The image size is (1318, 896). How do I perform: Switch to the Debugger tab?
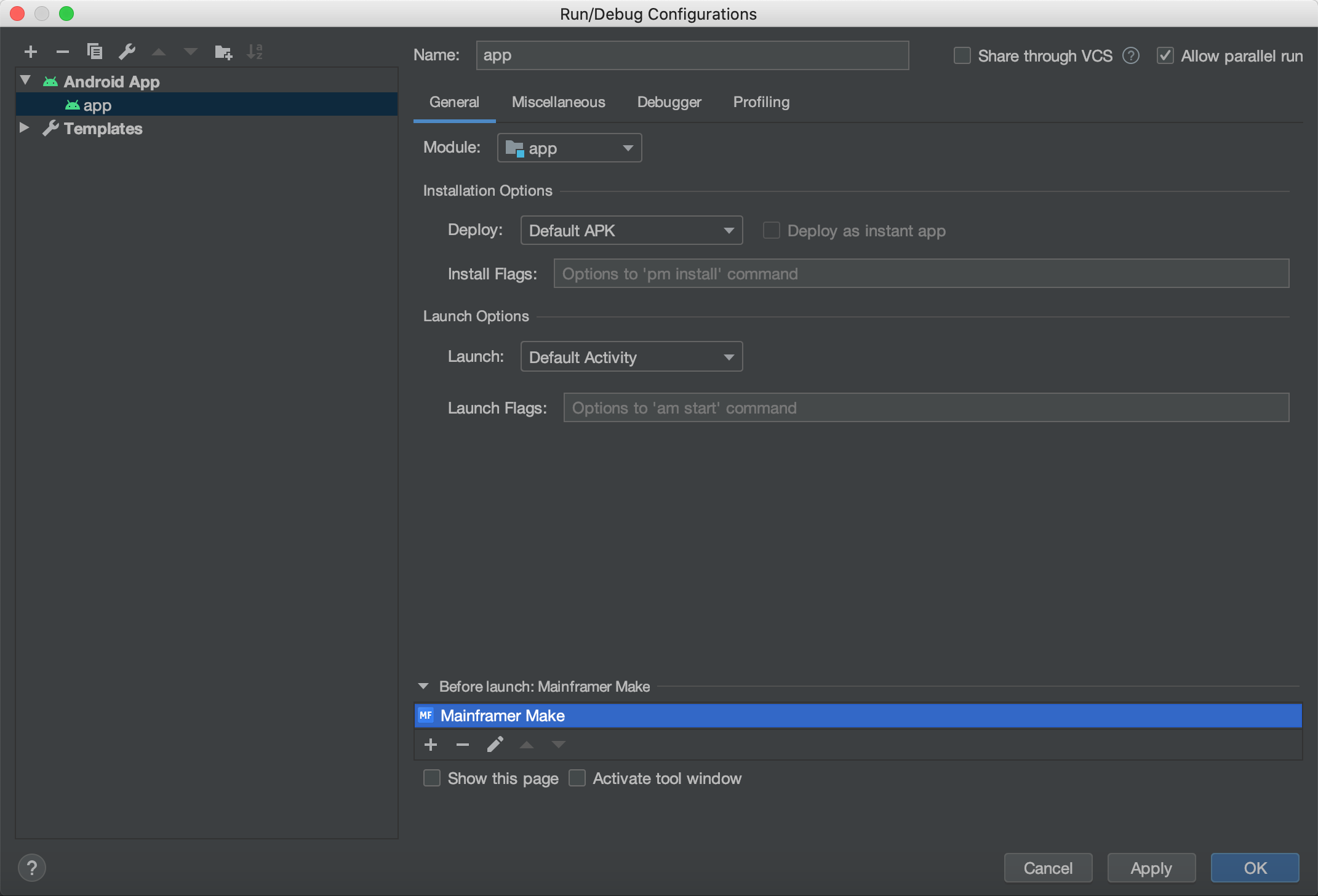pos(669,102)
